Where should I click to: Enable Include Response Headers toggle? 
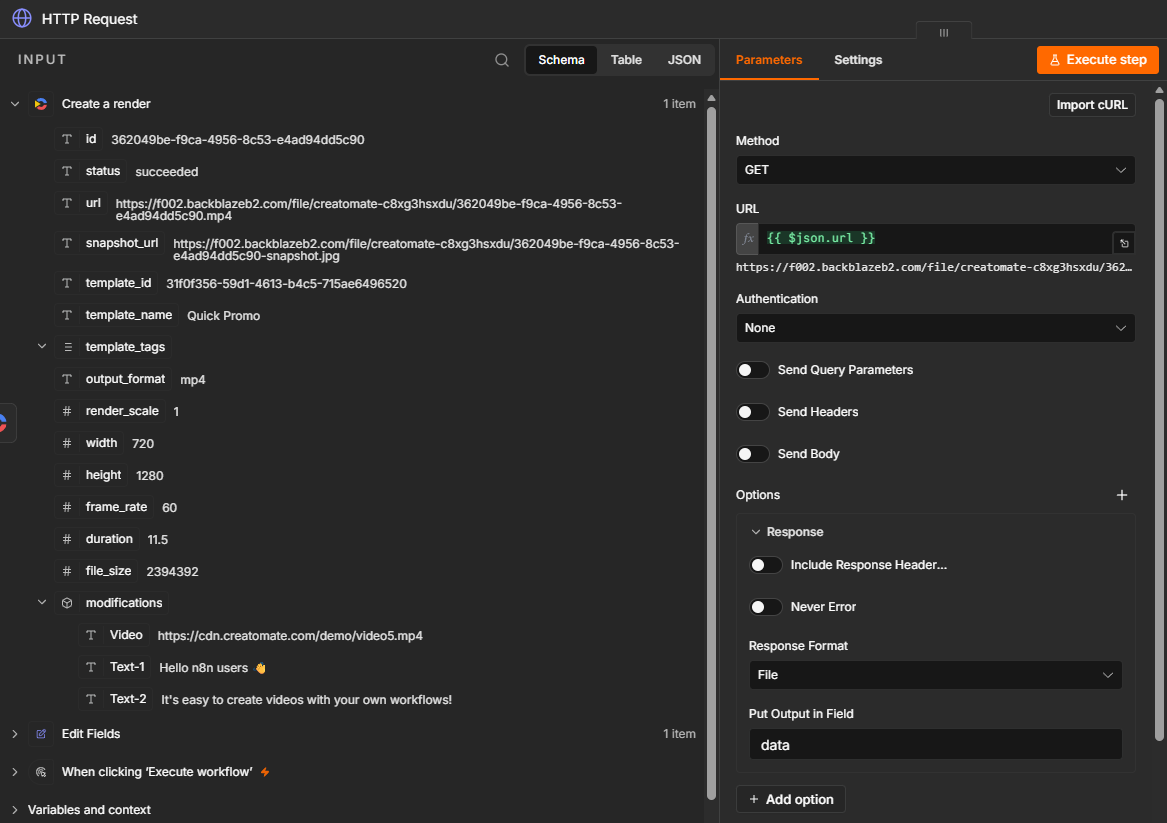[x=765, y=565]
